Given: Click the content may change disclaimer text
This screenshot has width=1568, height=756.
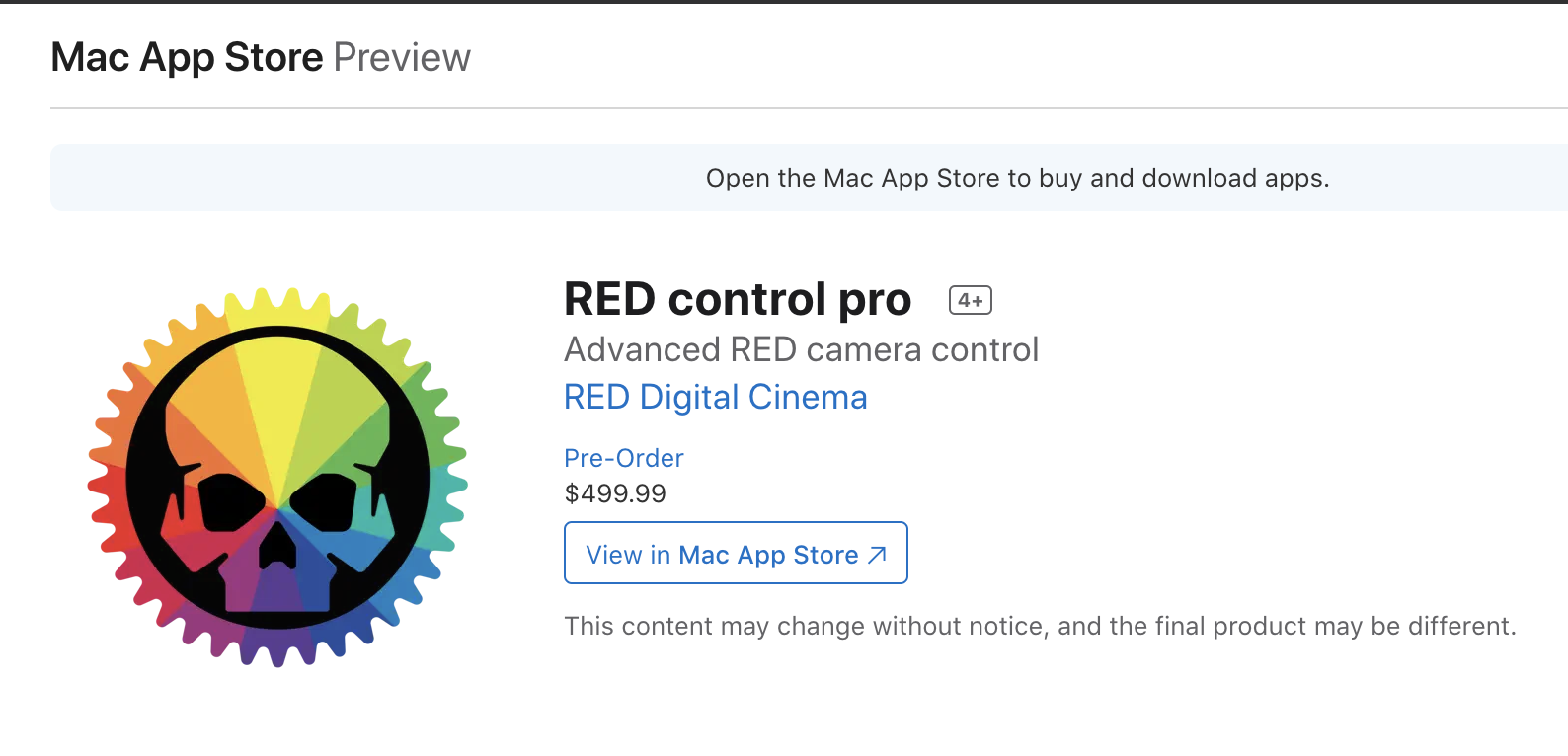Looking at the screenshot, I should click(x=1039, y=626).
